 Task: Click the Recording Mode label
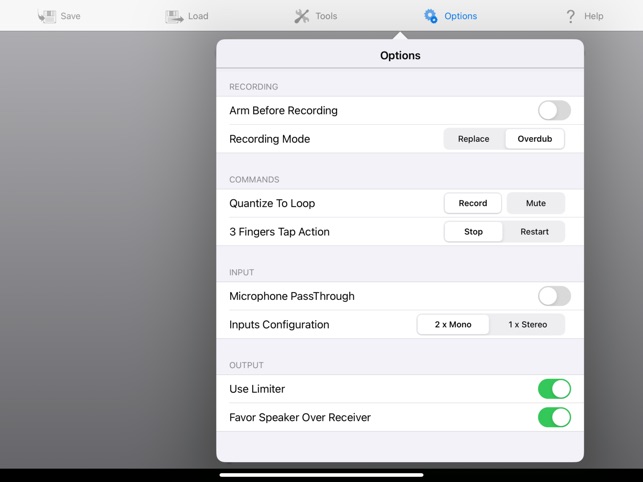269,139
